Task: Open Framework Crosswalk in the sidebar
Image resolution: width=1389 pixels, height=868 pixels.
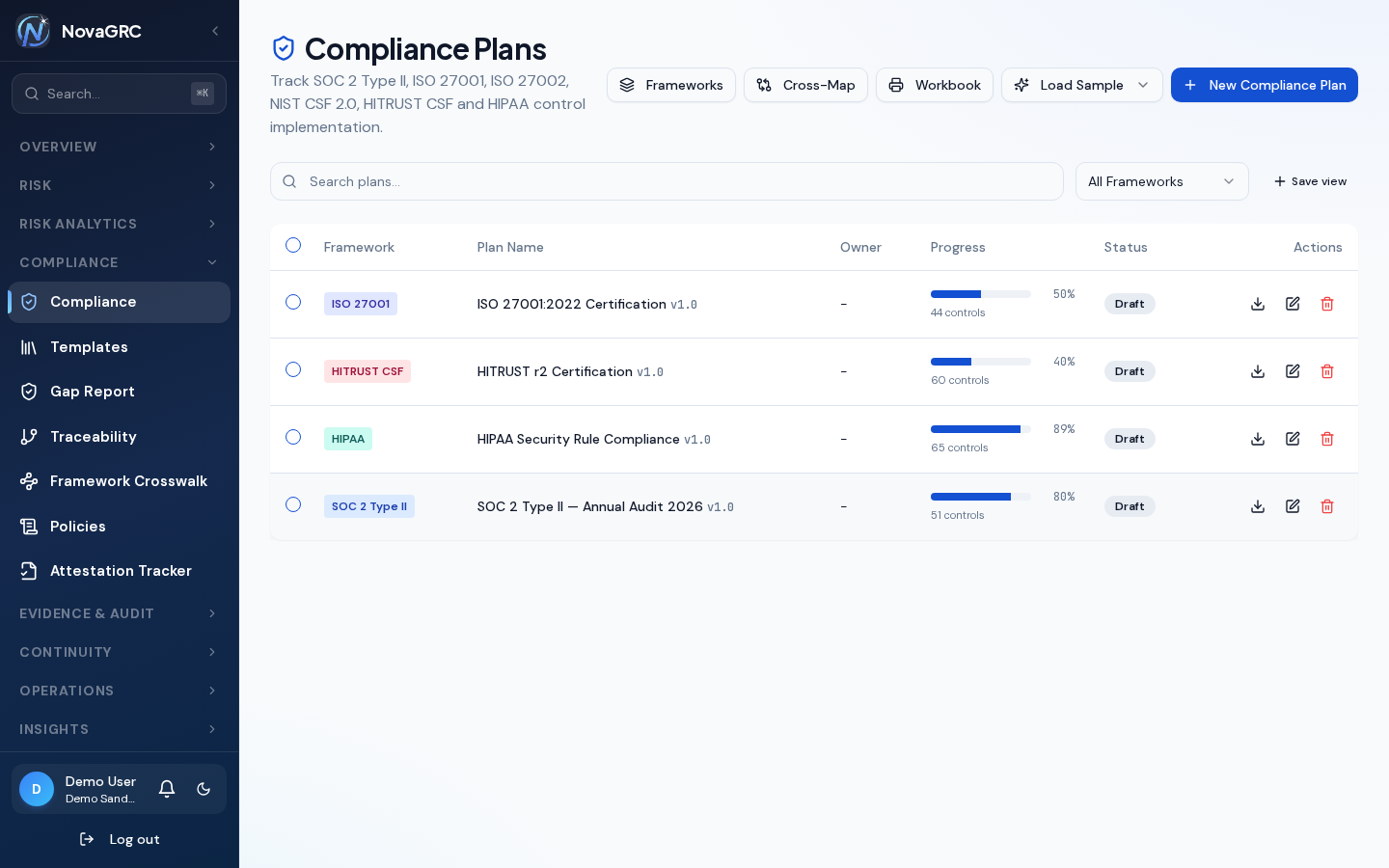Action: (119, 481)
